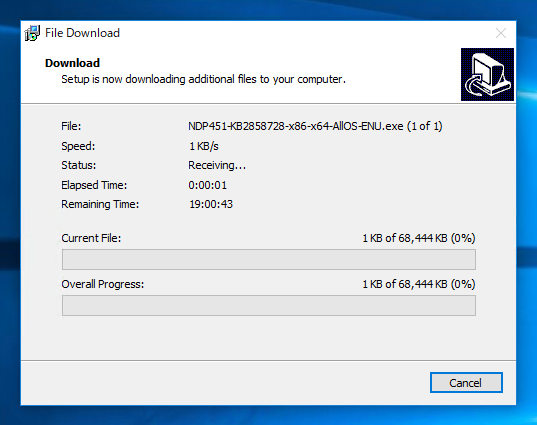Click the Overall Progress 68,444 KB size text
The width and height of the screenshot is (537, 425).
pos(419,284)
